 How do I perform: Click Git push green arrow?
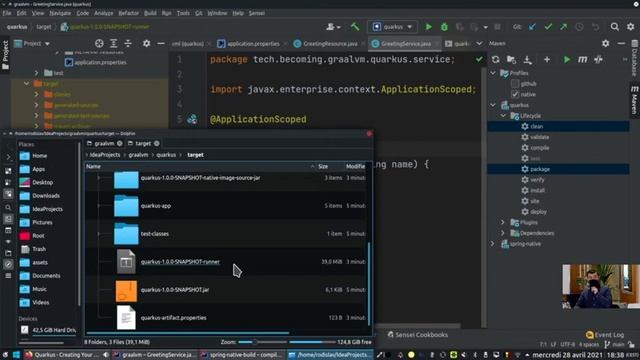(x=564, y=27)
